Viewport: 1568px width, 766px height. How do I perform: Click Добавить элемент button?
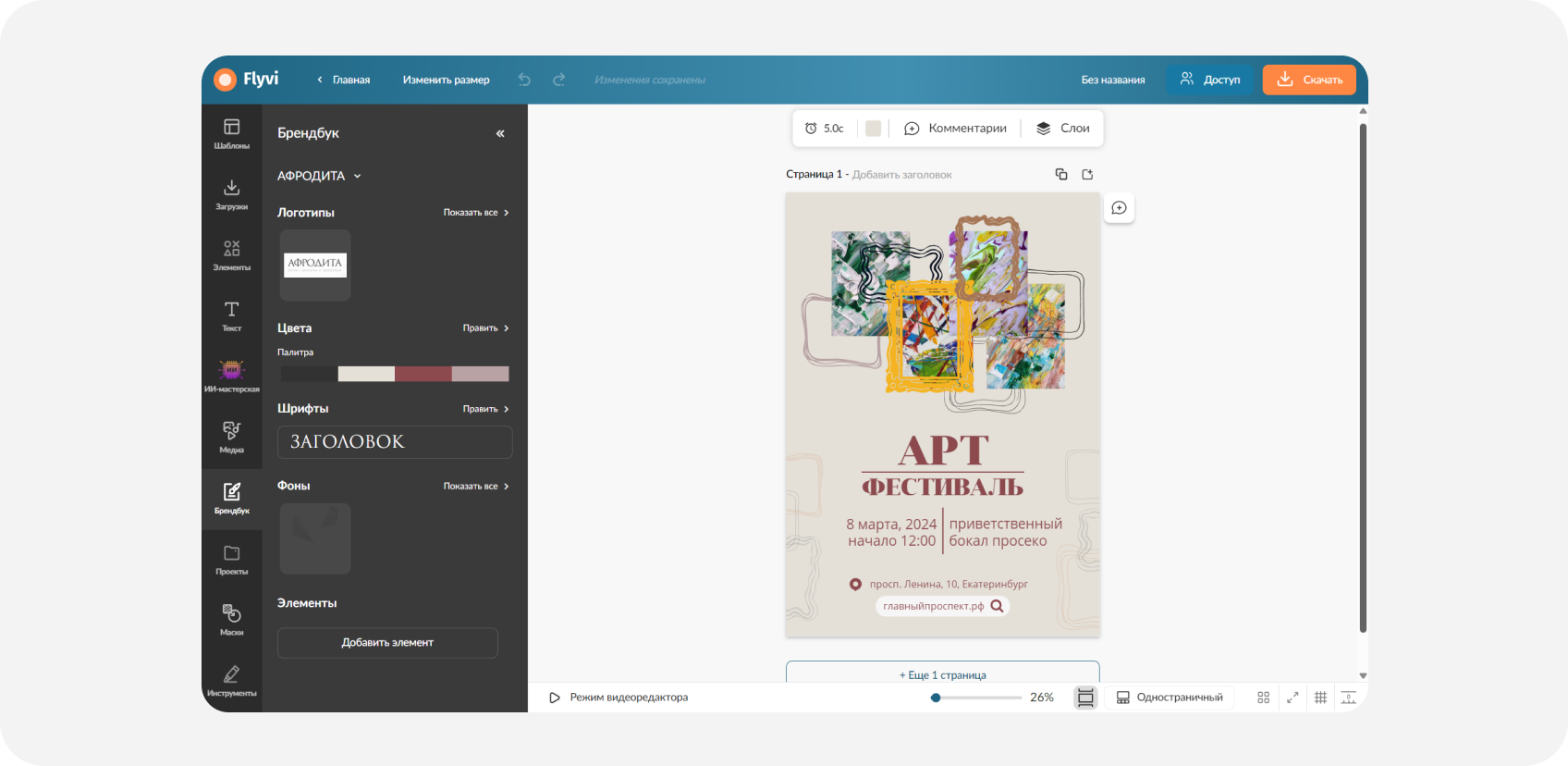[387, 643]
